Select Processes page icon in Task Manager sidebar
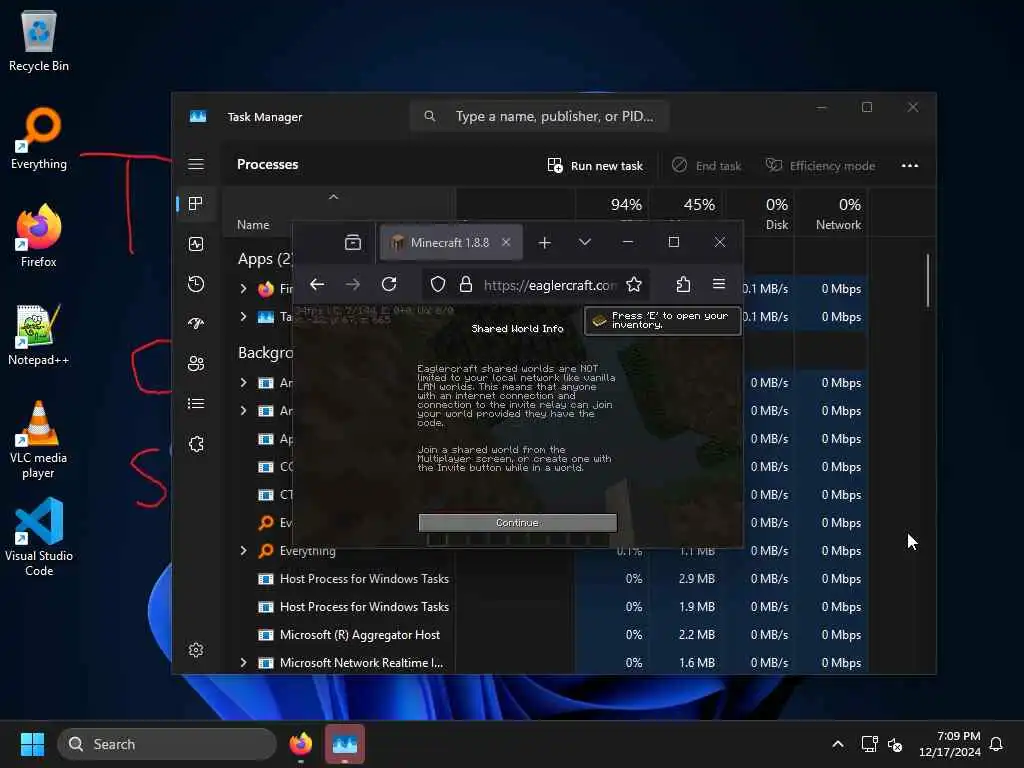This screenshot has height=768, width=1024. pyautogui.click(x=196, y=204)
